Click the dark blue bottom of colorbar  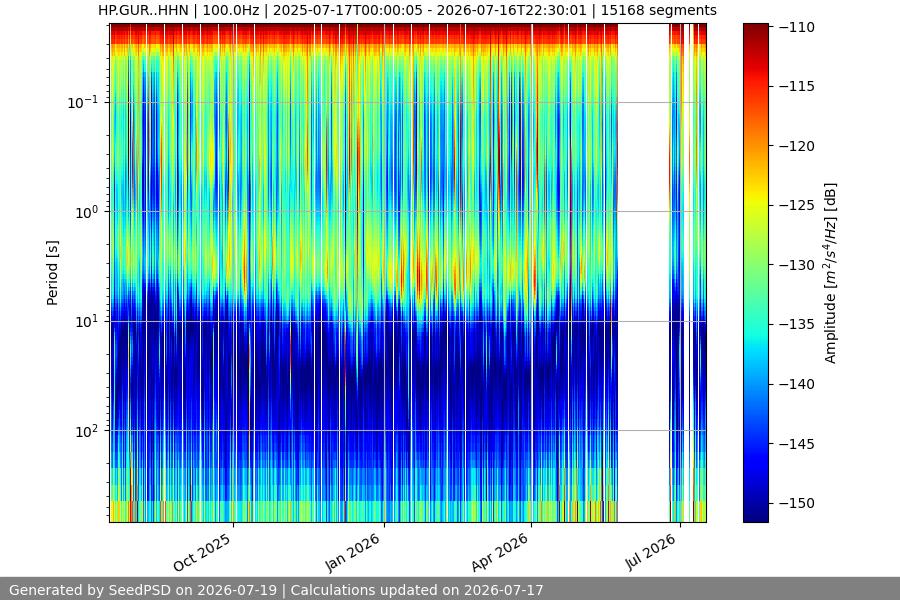click(755, 511)
